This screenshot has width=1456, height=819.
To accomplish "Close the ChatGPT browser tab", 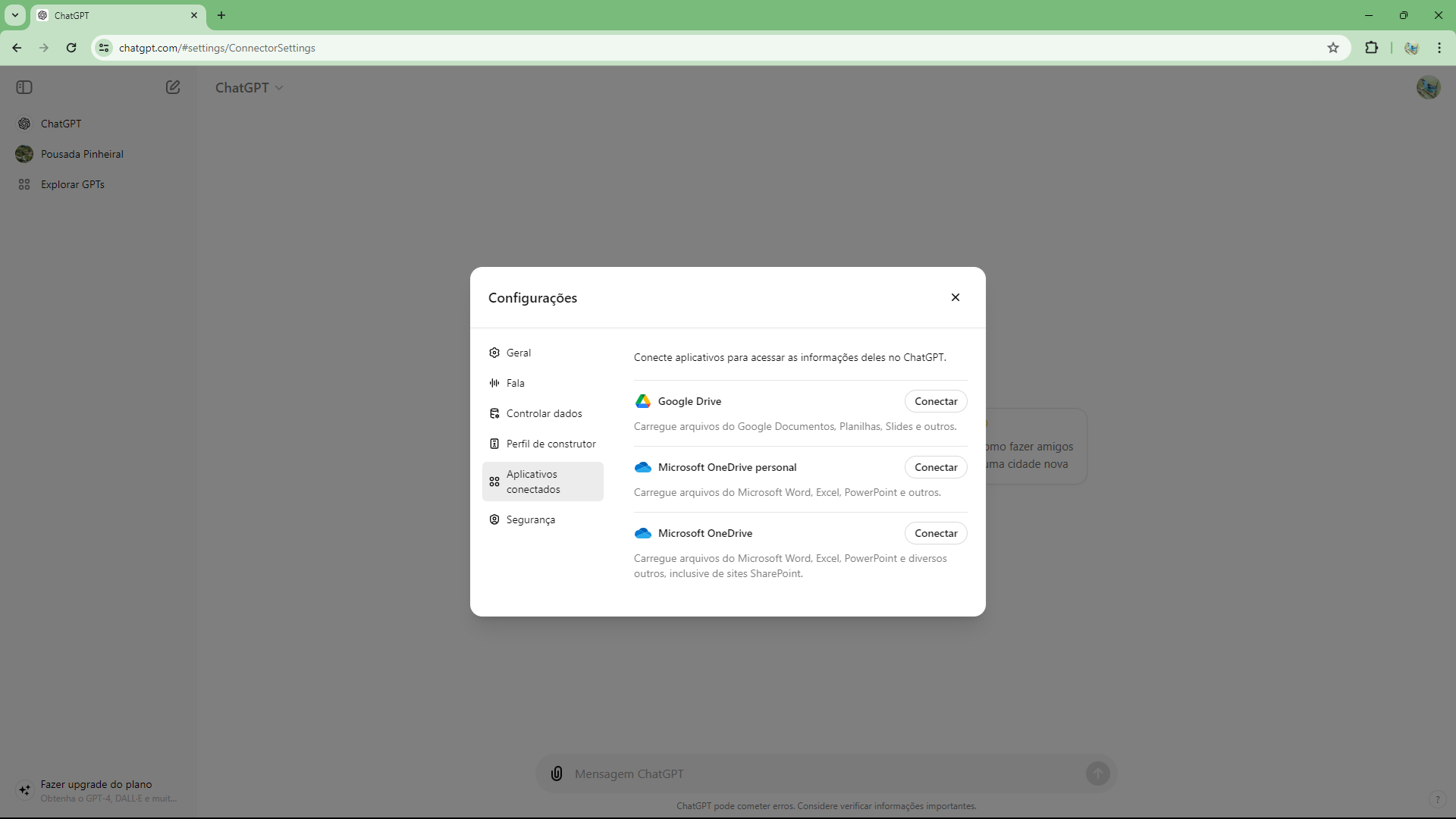I will (x=194, y=15).
